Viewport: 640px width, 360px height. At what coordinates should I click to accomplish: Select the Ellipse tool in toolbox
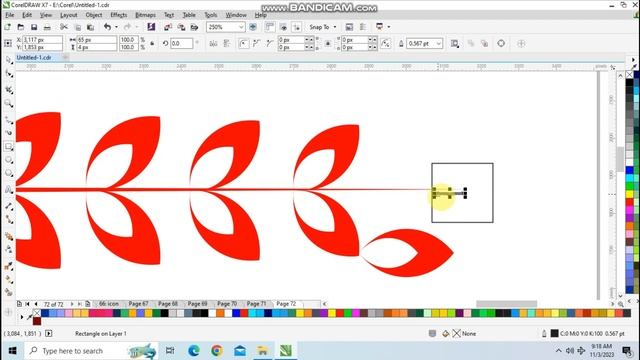(9, 160)
